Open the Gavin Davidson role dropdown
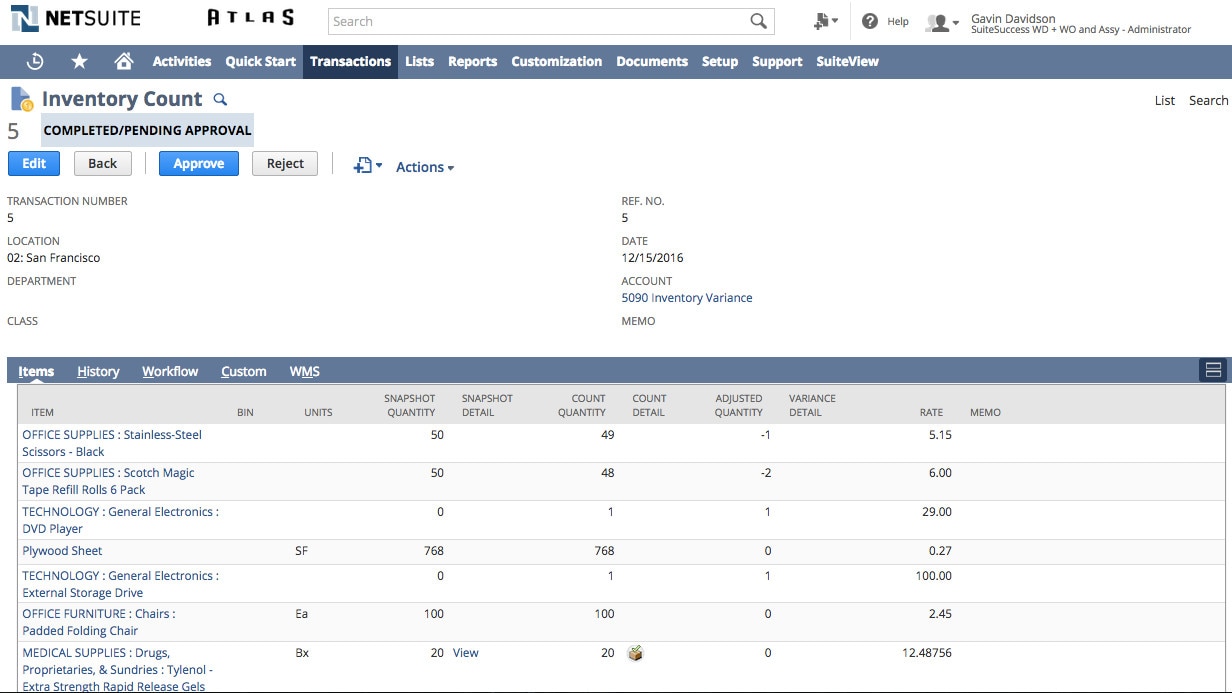The height and width of the screenshot is (693, 1232). coord(943,22)
